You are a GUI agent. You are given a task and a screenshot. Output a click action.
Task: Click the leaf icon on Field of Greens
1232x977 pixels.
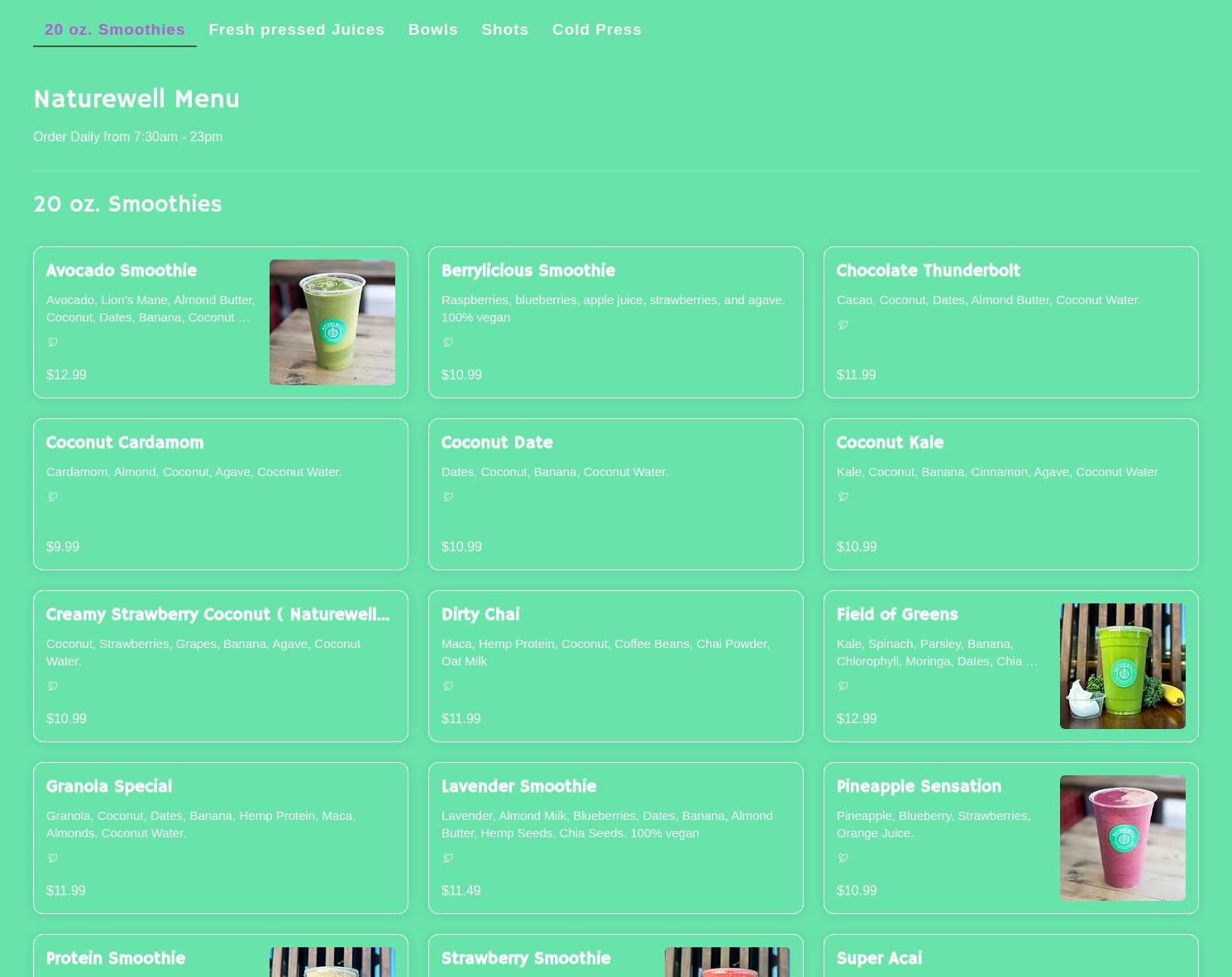(843, 686)
